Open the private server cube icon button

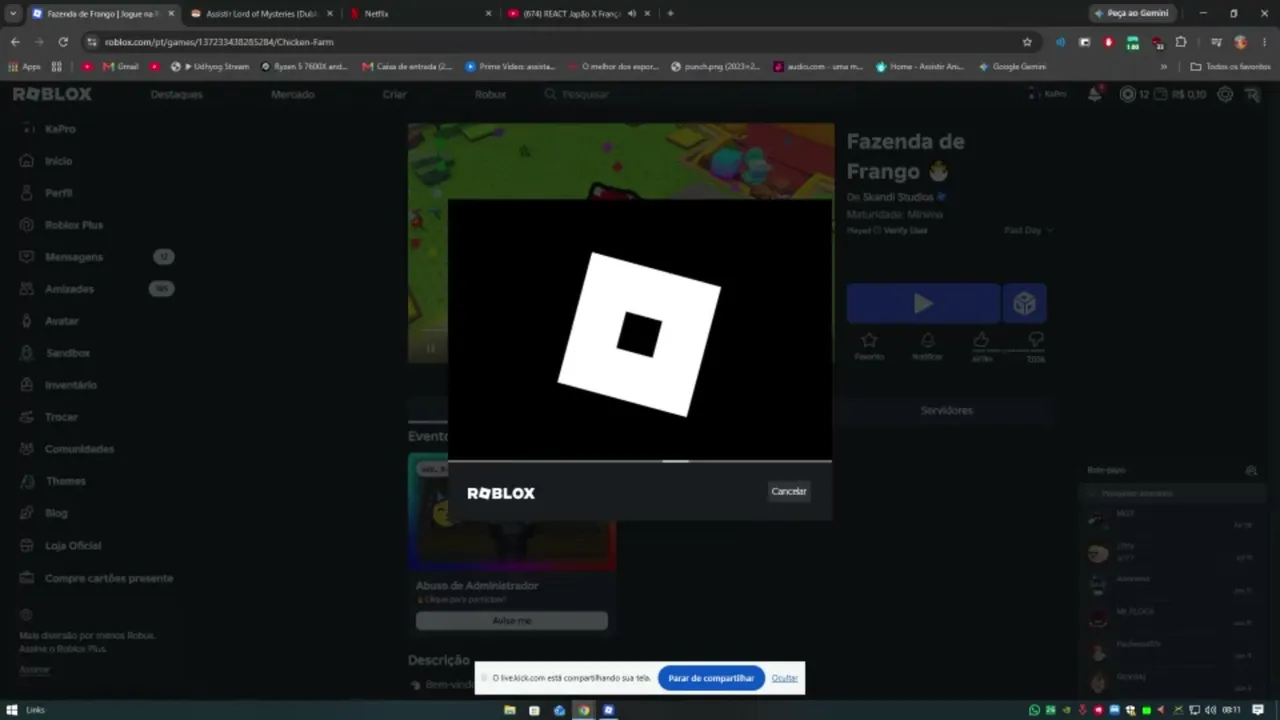pyautogui.click(x=1024, y=303)
